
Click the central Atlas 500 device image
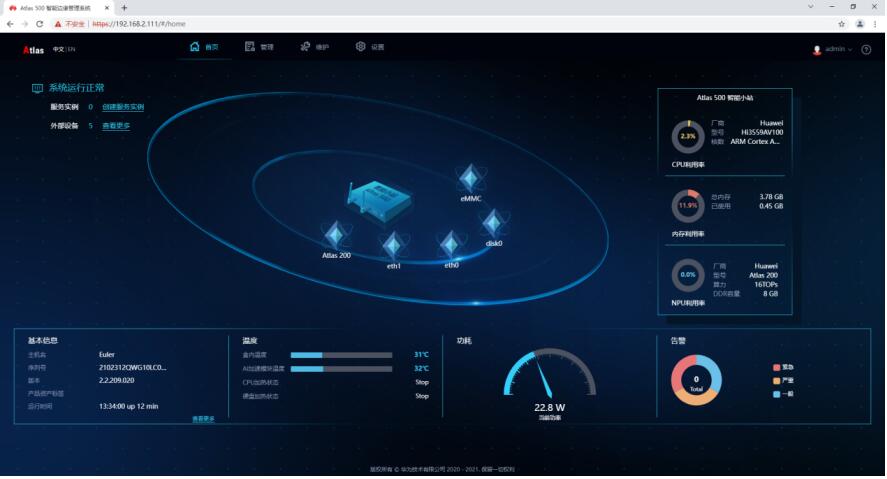pos(378,201)
